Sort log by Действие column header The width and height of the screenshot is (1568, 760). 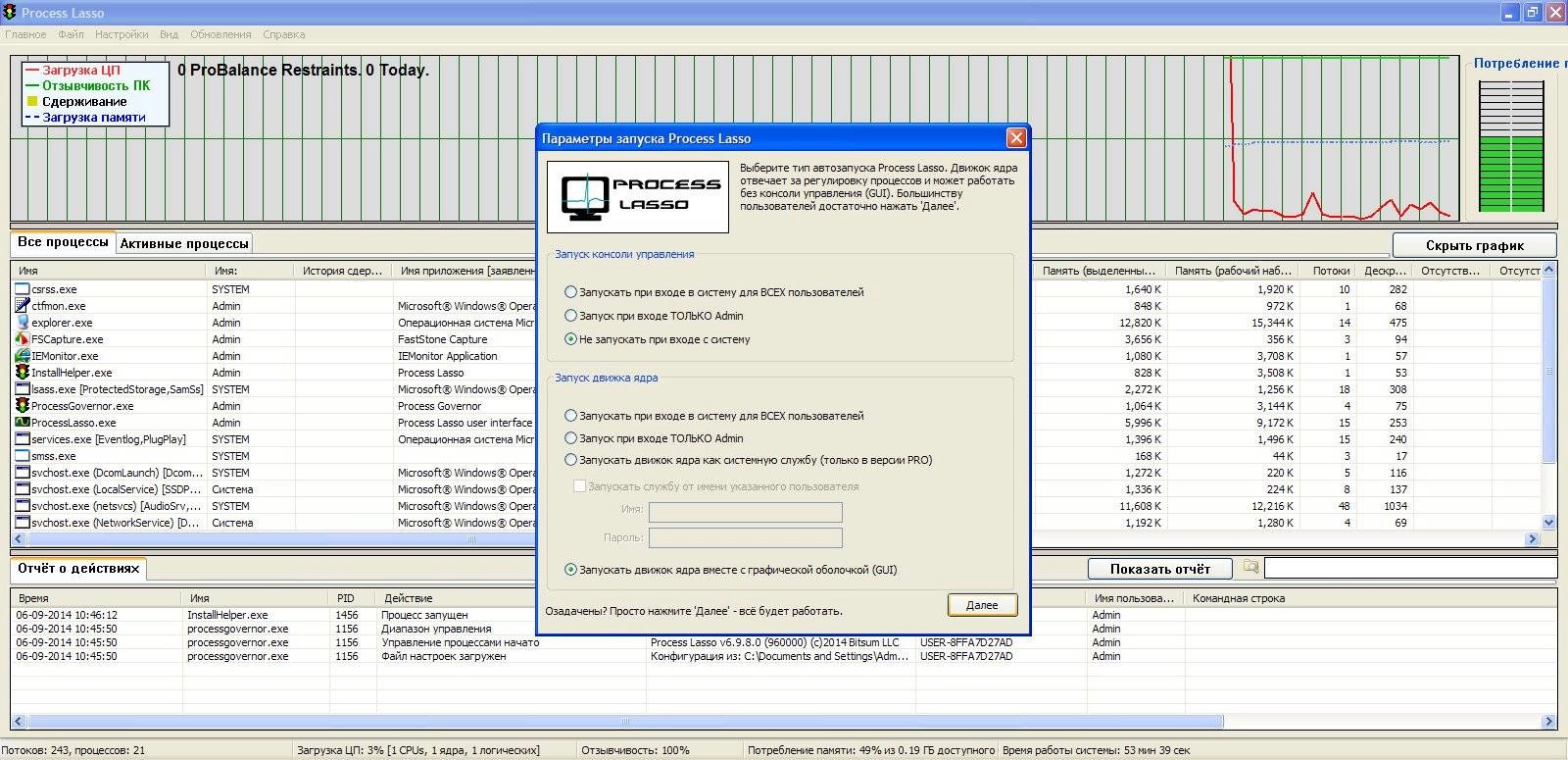[512, 598]
